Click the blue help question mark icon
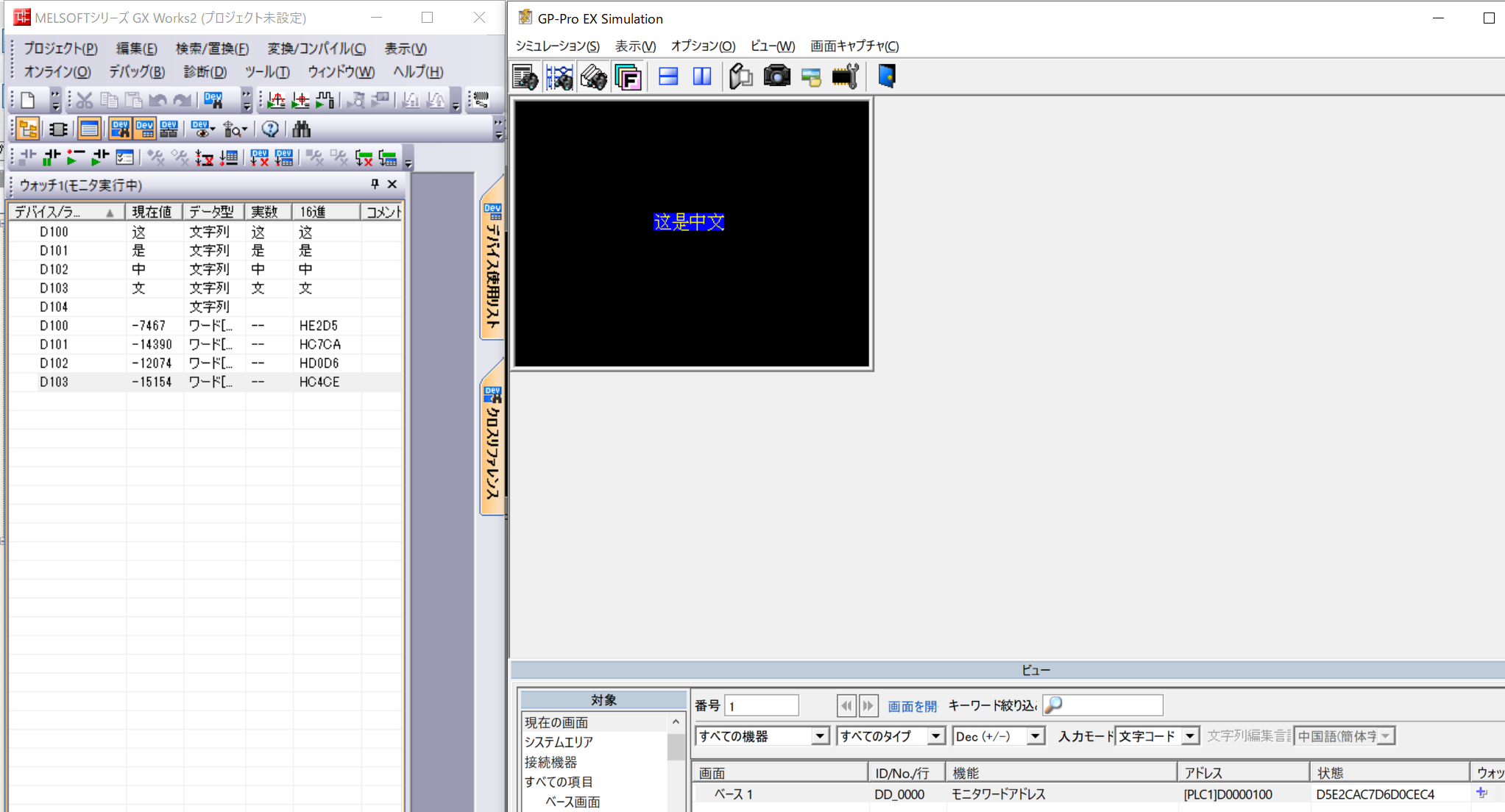 [x=270, y=129]
